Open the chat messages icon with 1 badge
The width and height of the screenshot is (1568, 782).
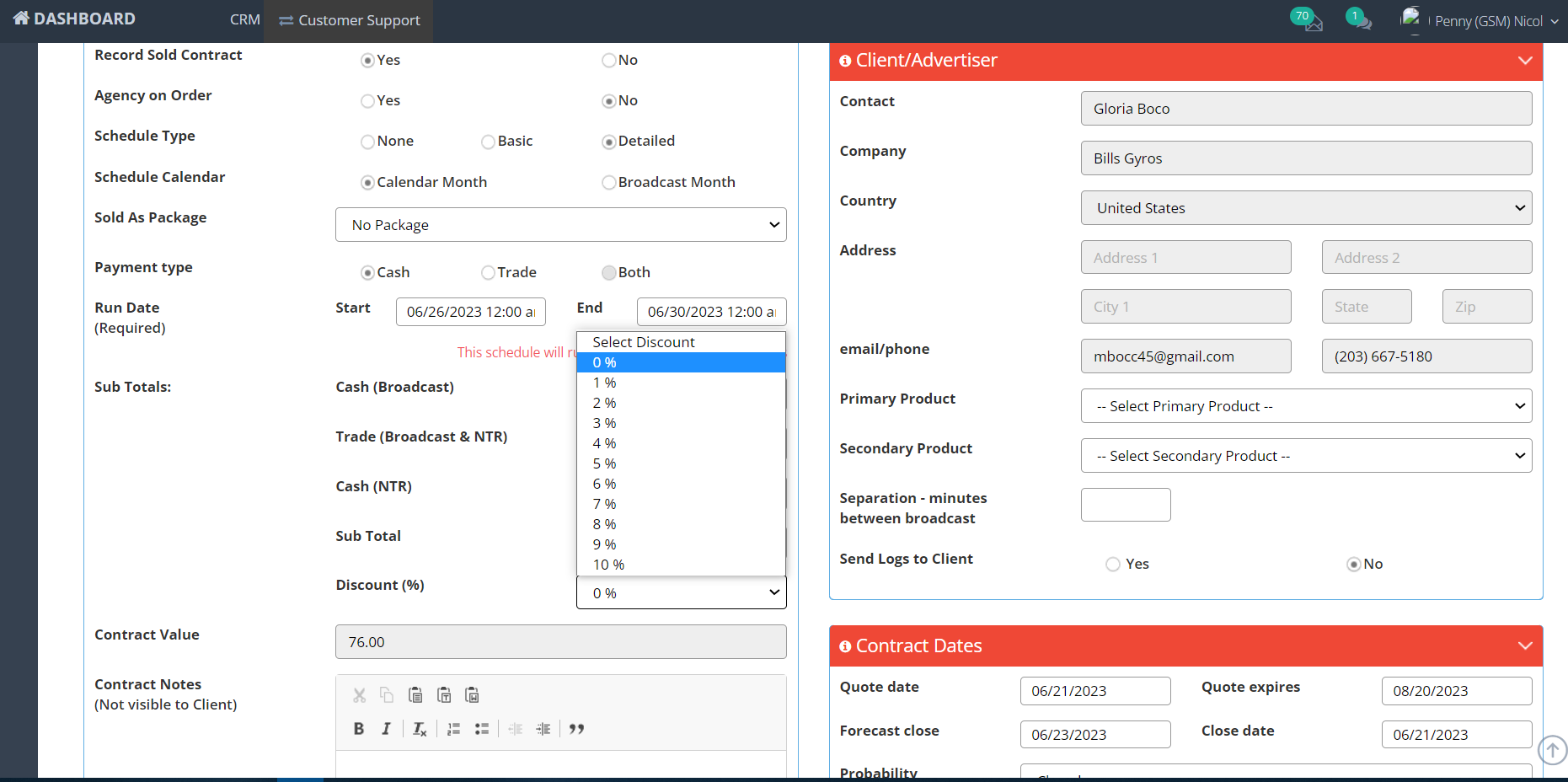click(x=1359, y=19)
